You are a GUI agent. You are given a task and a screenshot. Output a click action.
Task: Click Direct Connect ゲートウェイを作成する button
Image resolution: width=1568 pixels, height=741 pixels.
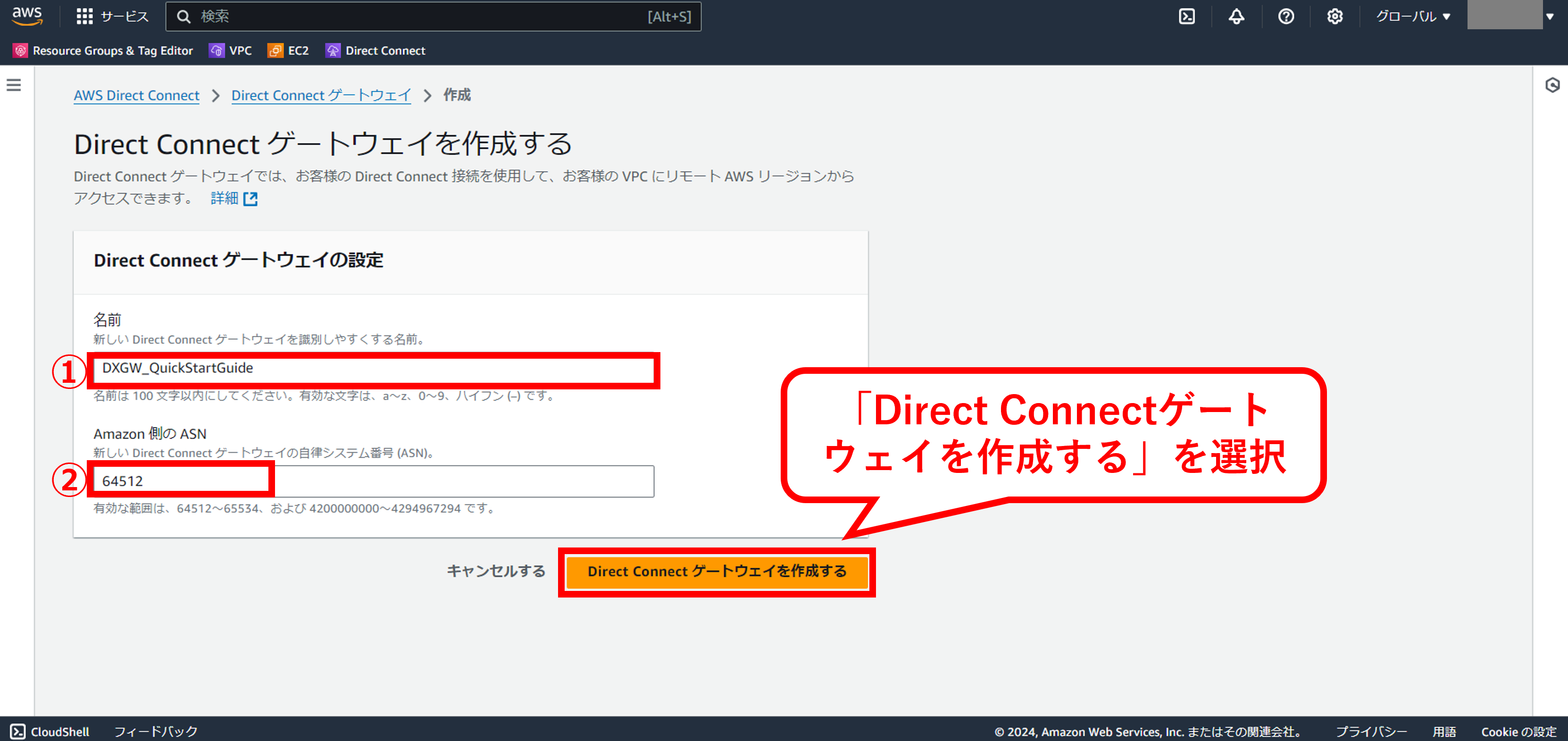717,572
